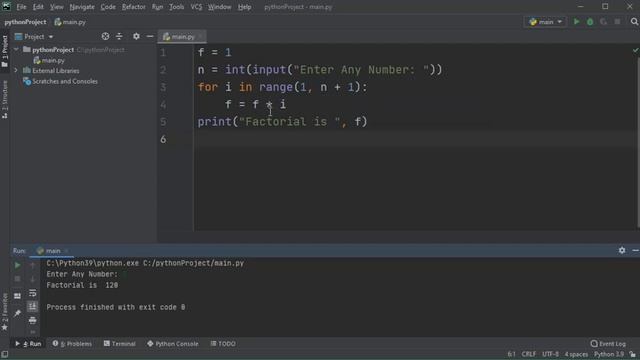Click pythonProject breadcrumb in navigation bar
Screen dimensions: 640x360
25,22
